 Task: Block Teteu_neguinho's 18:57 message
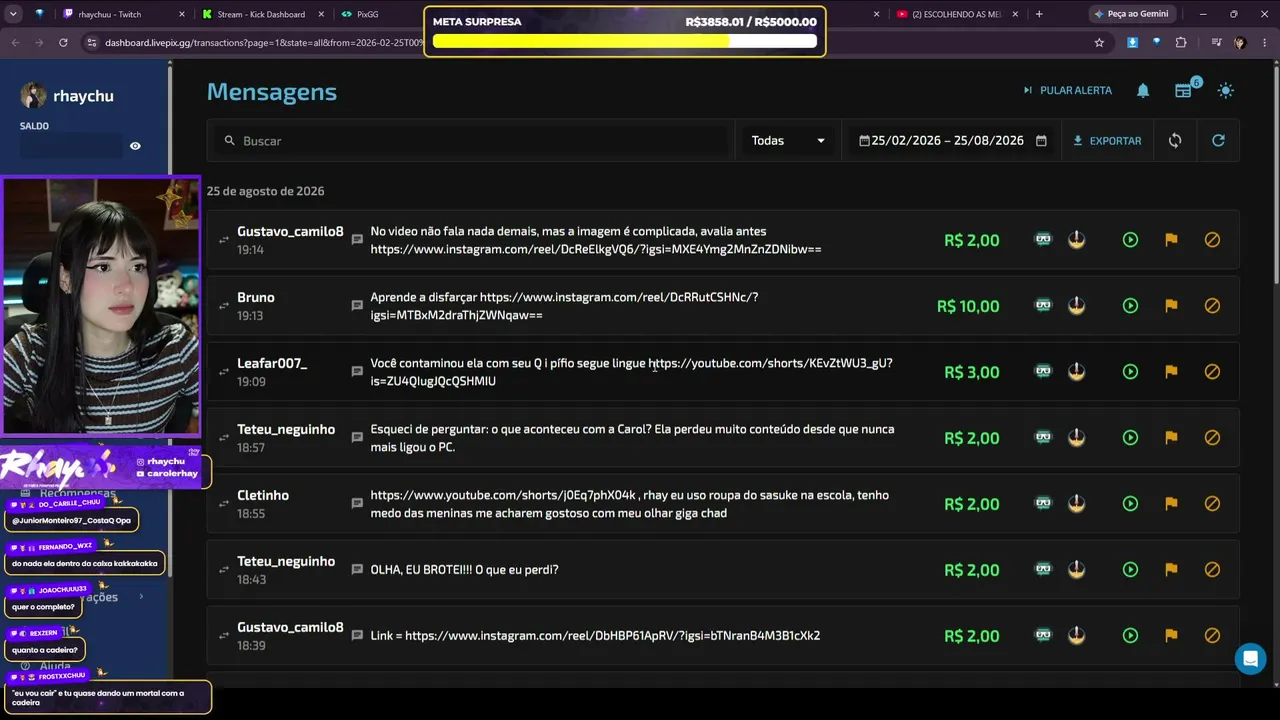point(1212,438)
